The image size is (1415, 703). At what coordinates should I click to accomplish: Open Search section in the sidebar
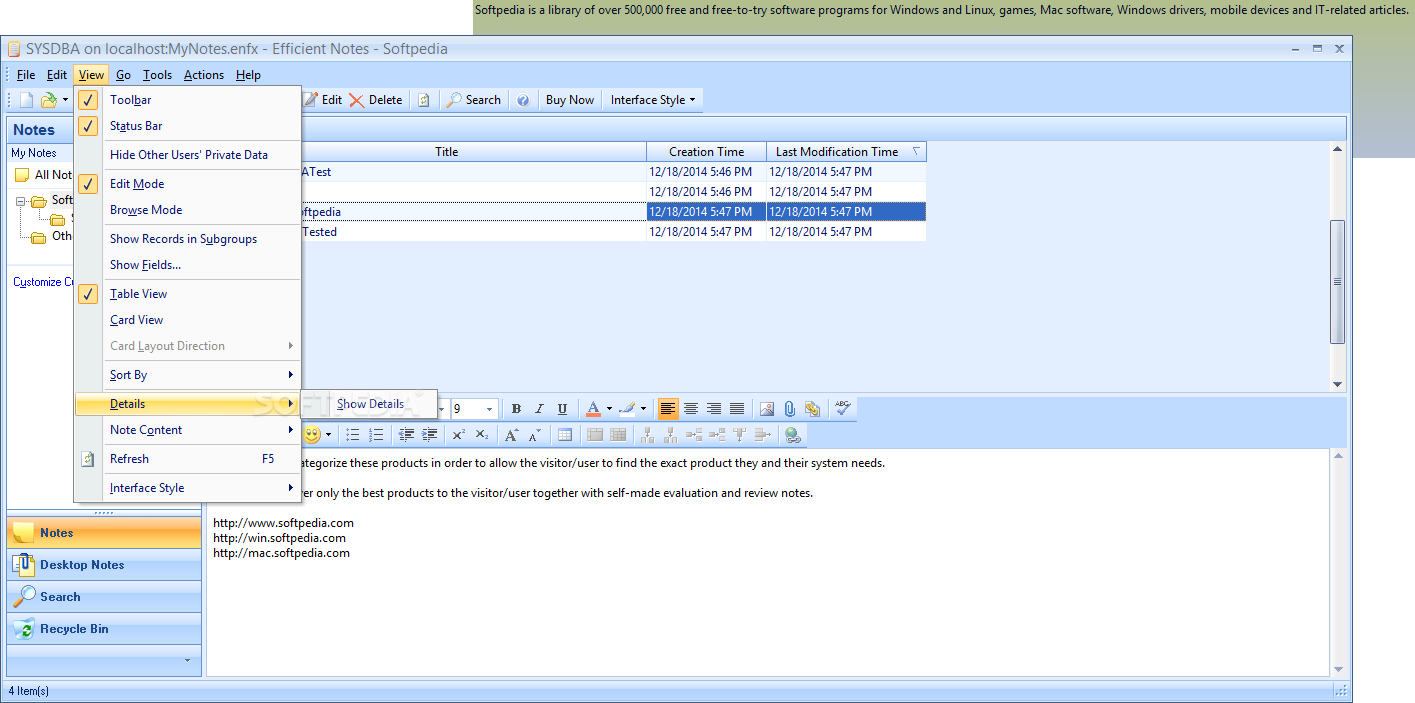point(104,597)
